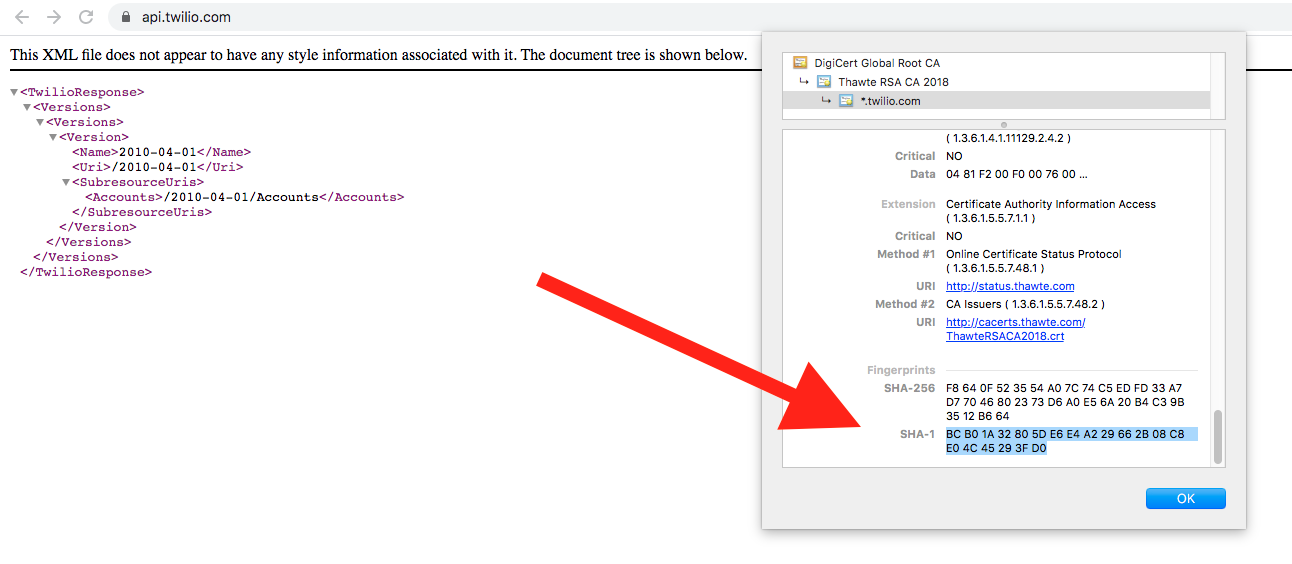Open the cacerts.thawte.com ThawteRSACA2018.crt link
This screenshot has width=1292, height=564.
pyautogui.click(x=1015, y=329)
